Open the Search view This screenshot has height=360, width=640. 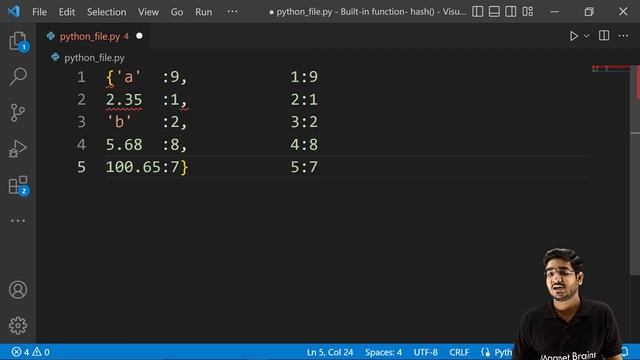[18, 77]
